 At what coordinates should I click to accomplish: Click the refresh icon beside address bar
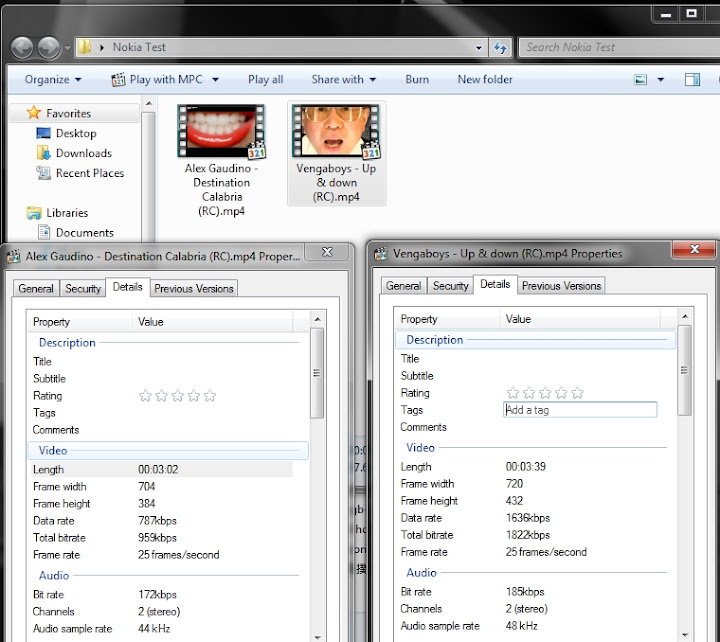[x=501, y=47]
